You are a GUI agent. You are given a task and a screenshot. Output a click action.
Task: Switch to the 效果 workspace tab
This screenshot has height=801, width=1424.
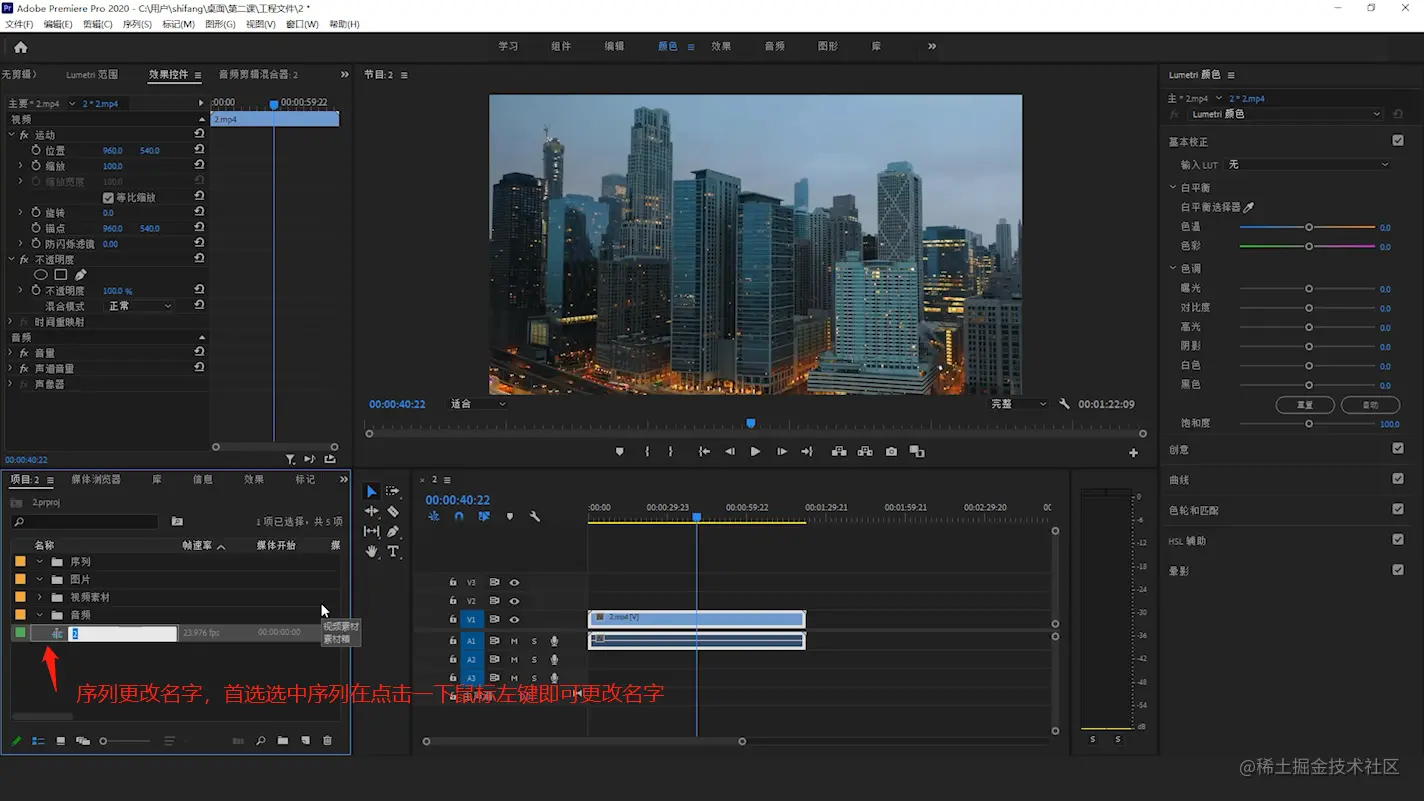pos(721,46)
